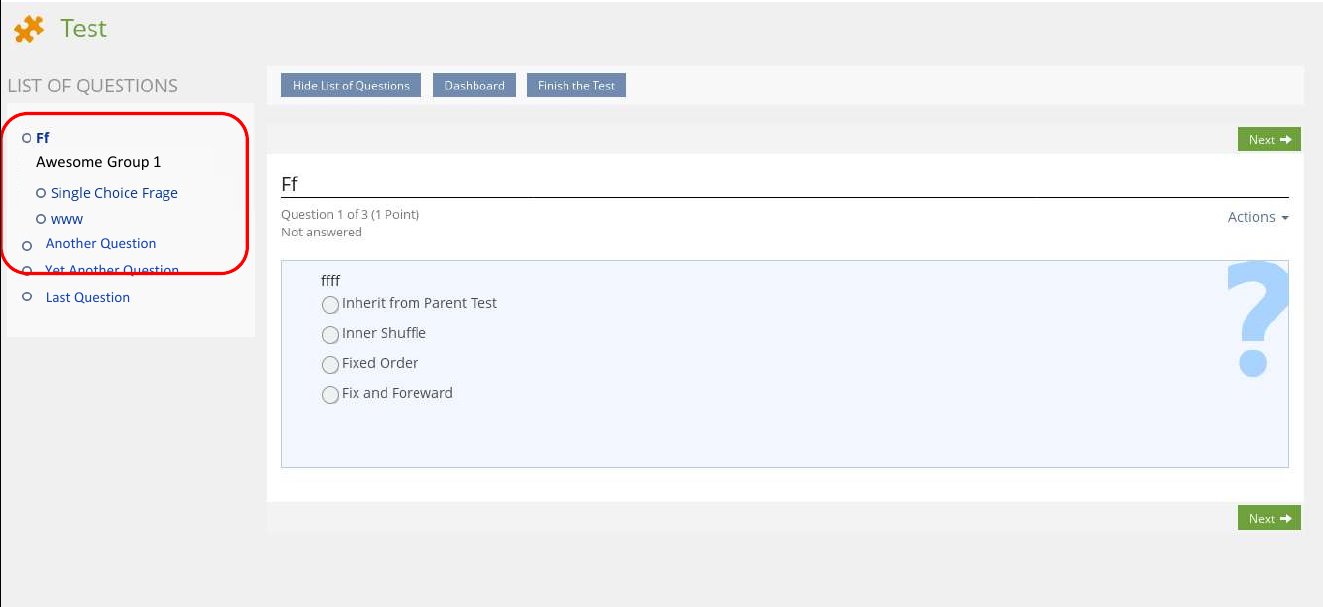The image size is (1323, 607).
Task: Open the Actions dropdown menu
Action: click(1257, 217)
